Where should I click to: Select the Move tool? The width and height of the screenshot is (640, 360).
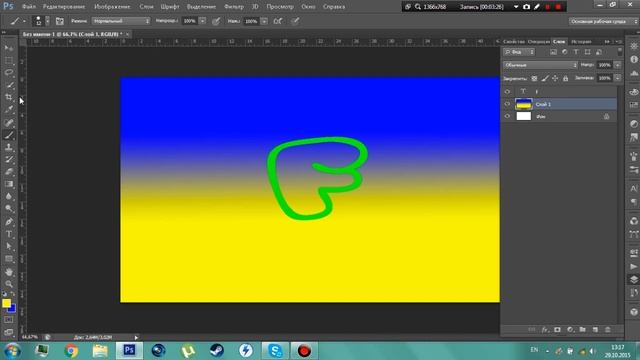coord(9,48)
